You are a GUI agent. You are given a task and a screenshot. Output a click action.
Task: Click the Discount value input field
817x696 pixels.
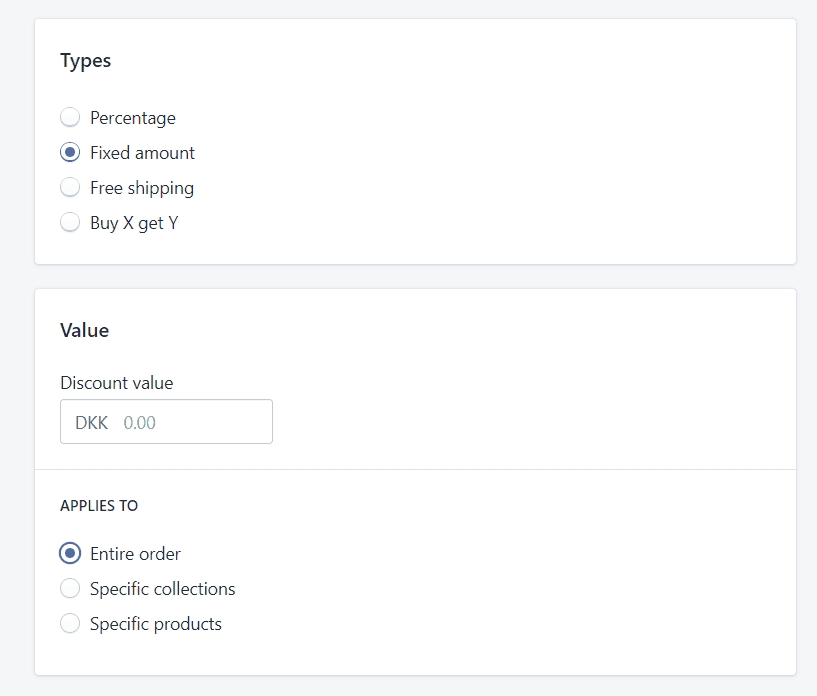[166, 421]
